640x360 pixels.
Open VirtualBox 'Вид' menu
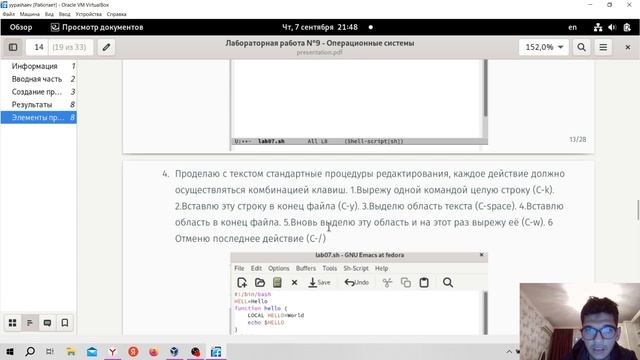49,14
